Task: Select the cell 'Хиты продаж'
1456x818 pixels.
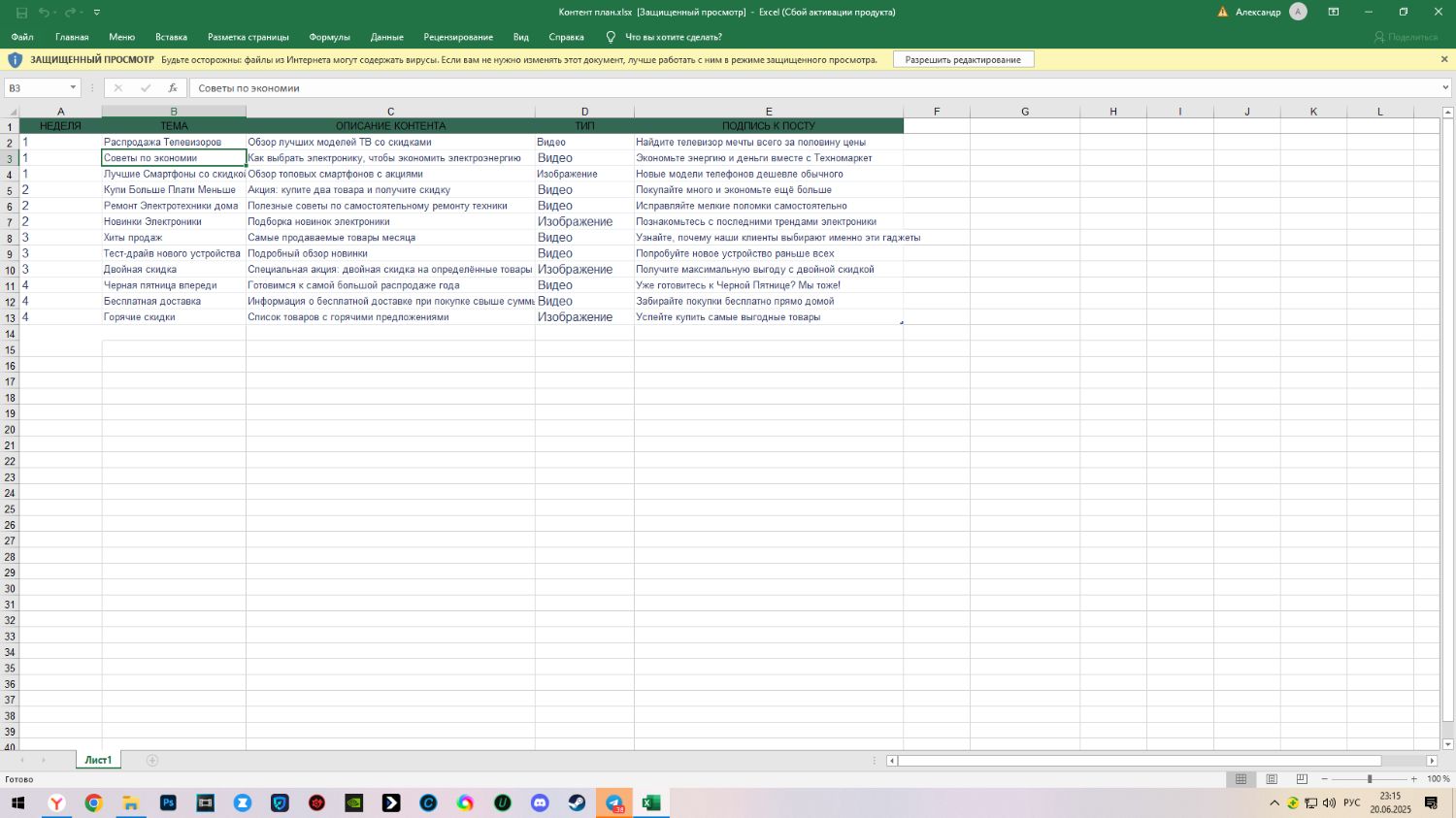Action: coord(174,238)
